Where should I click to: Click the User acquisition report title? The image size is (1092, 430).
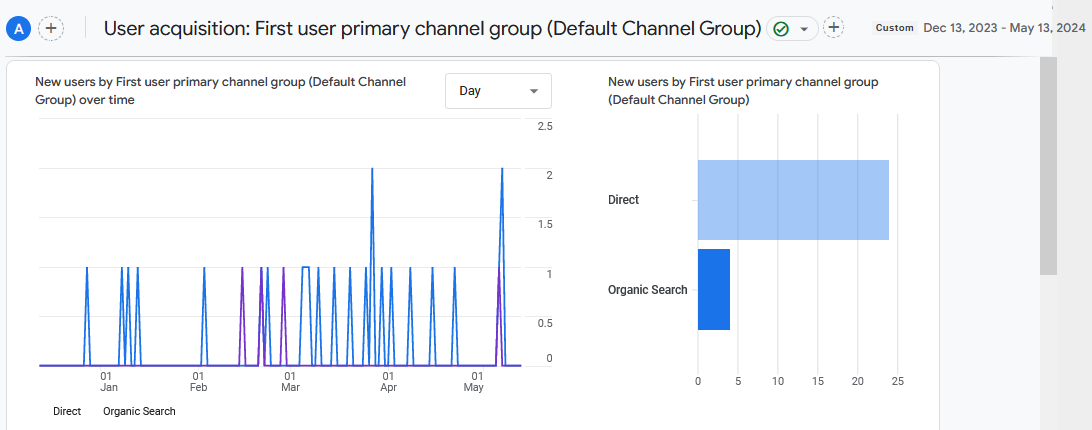point(432,29)
